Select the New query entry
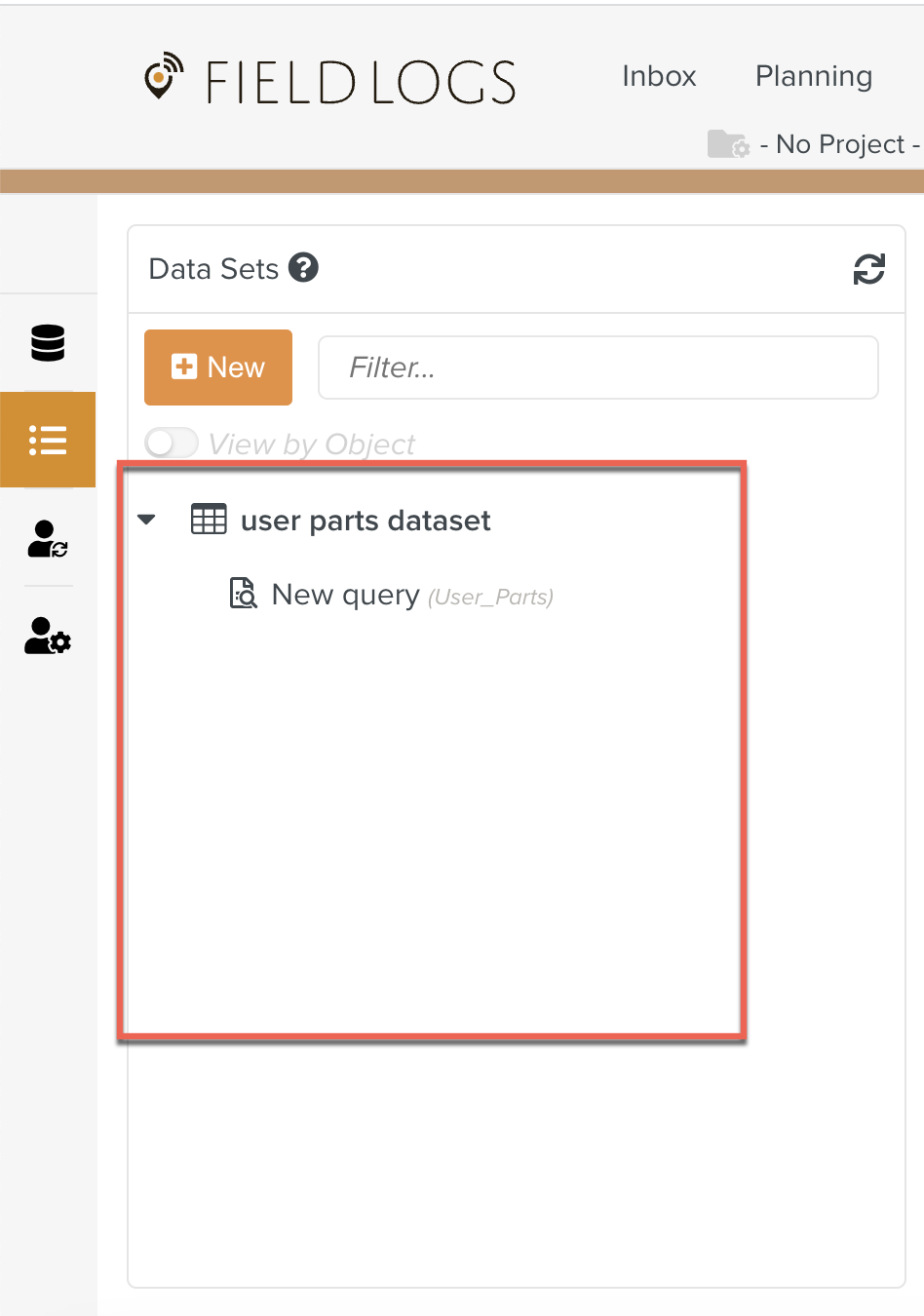Image resolution: width=924 pixels, height=1316 pixels. coord(343,594)
